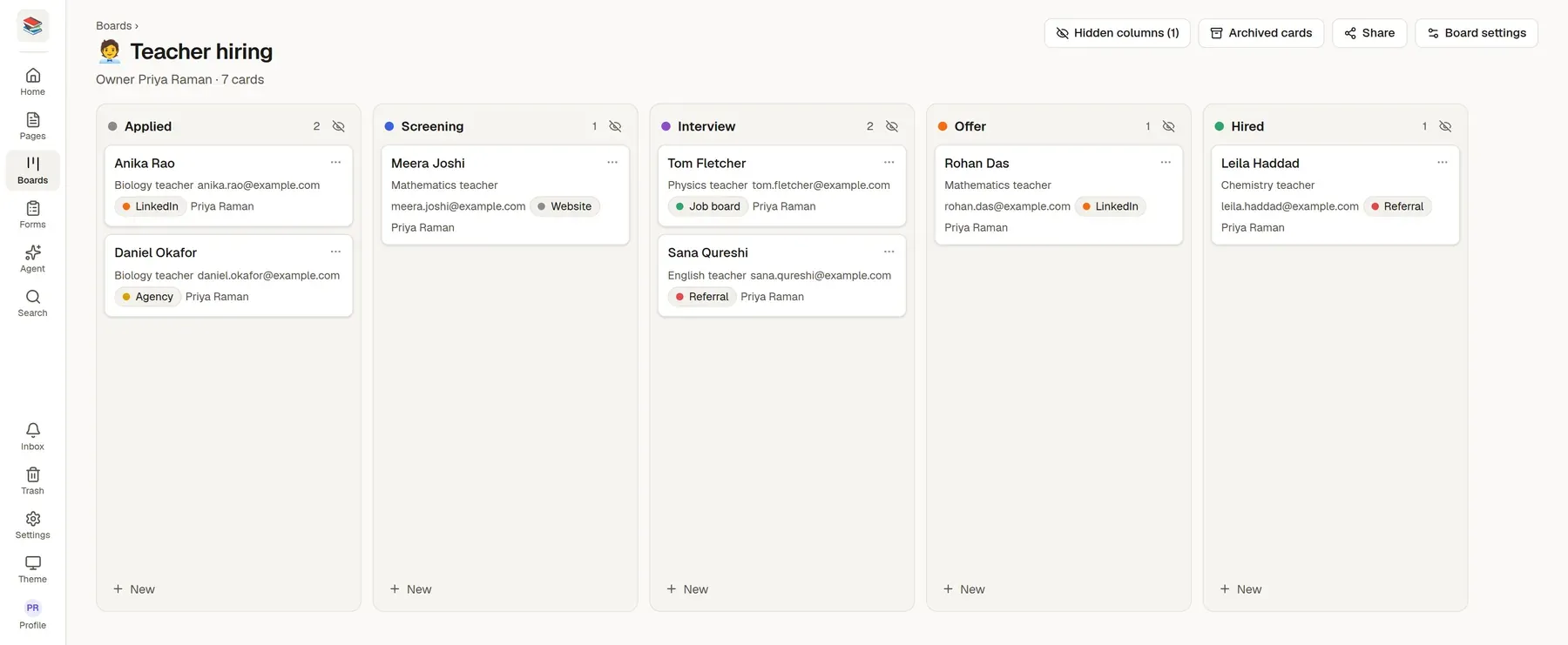Hide the Screening column
This screenshot has width=1568, height=645.
[615, 126]
